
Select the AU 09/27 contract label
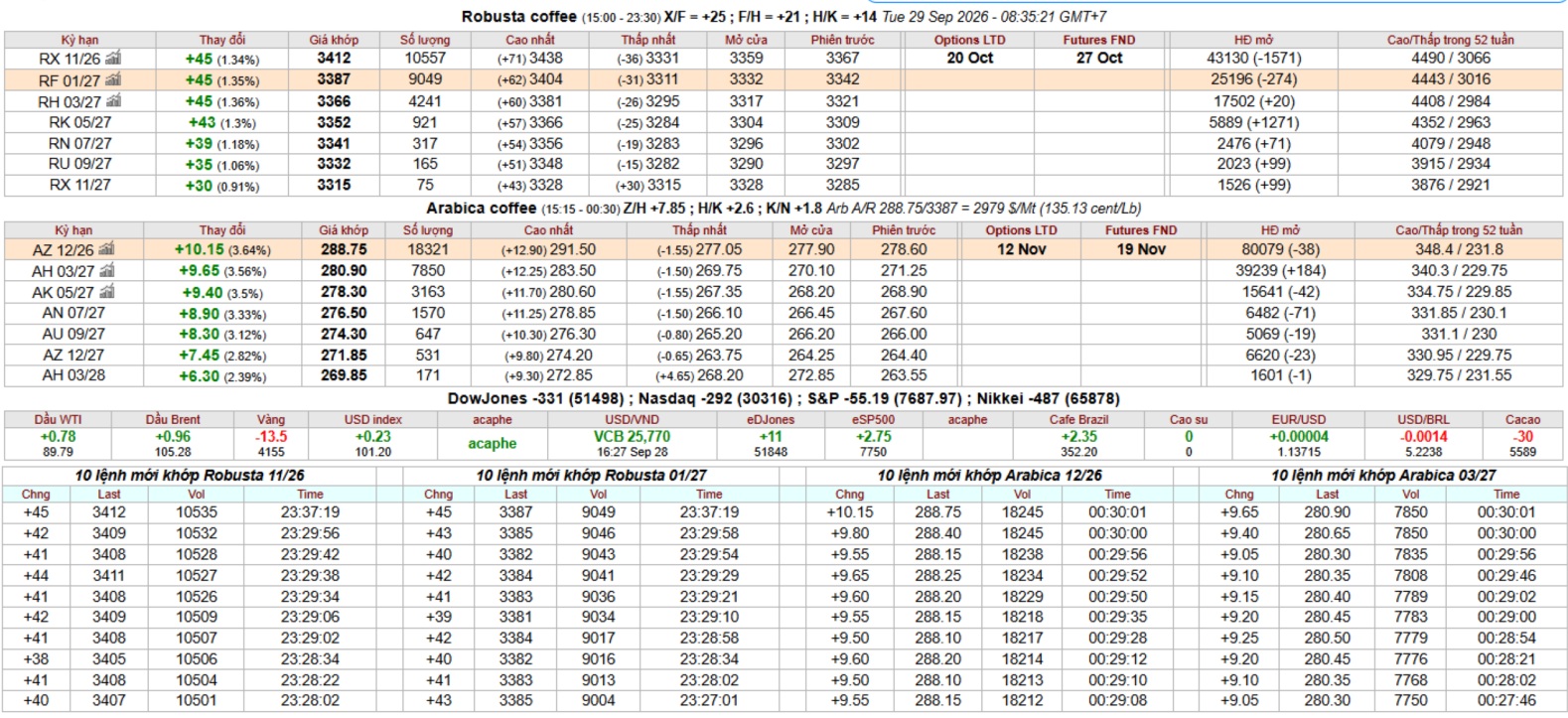[73, 334]
